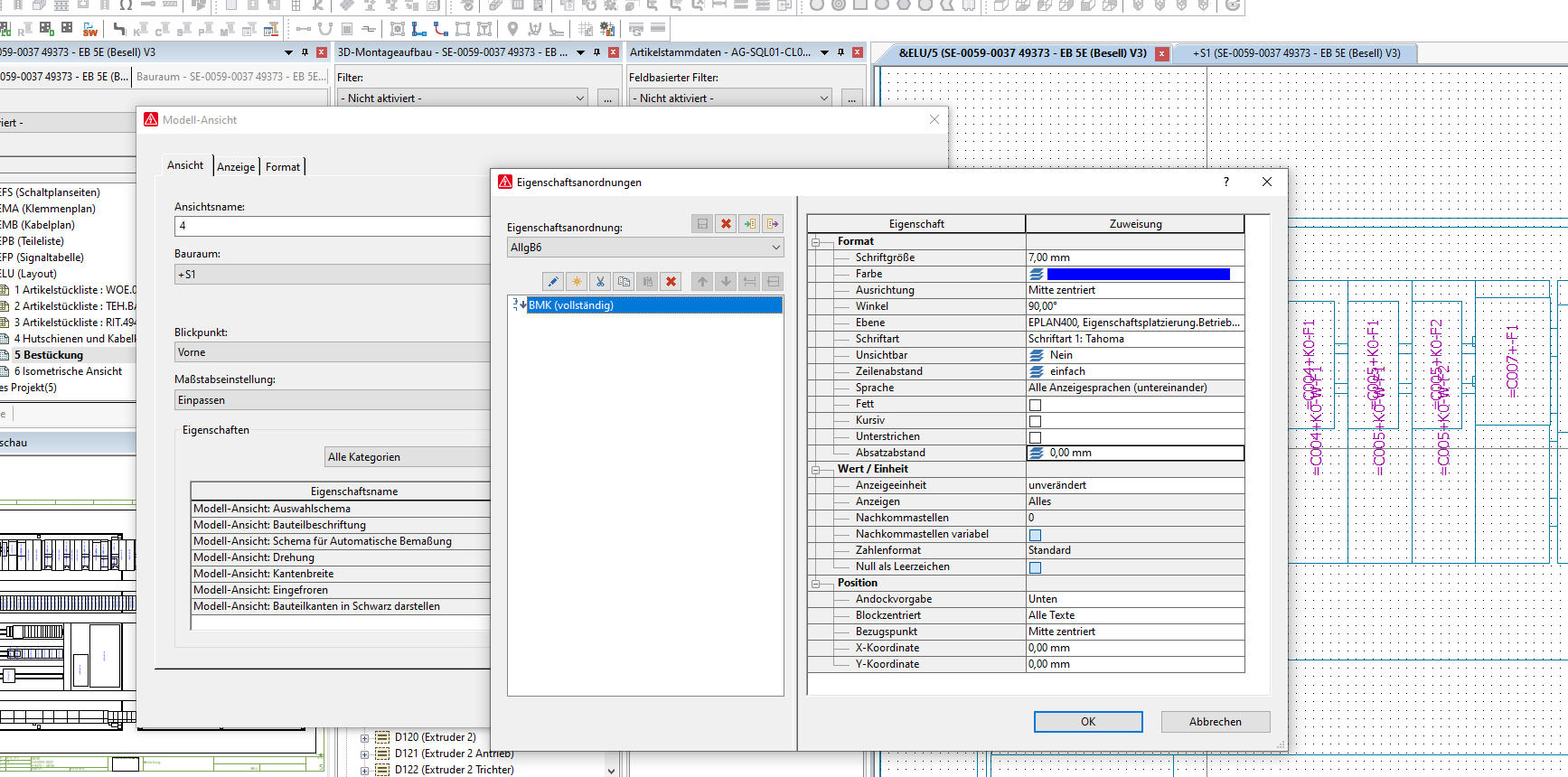Click the pencil edit icon above BMK list

553,282
